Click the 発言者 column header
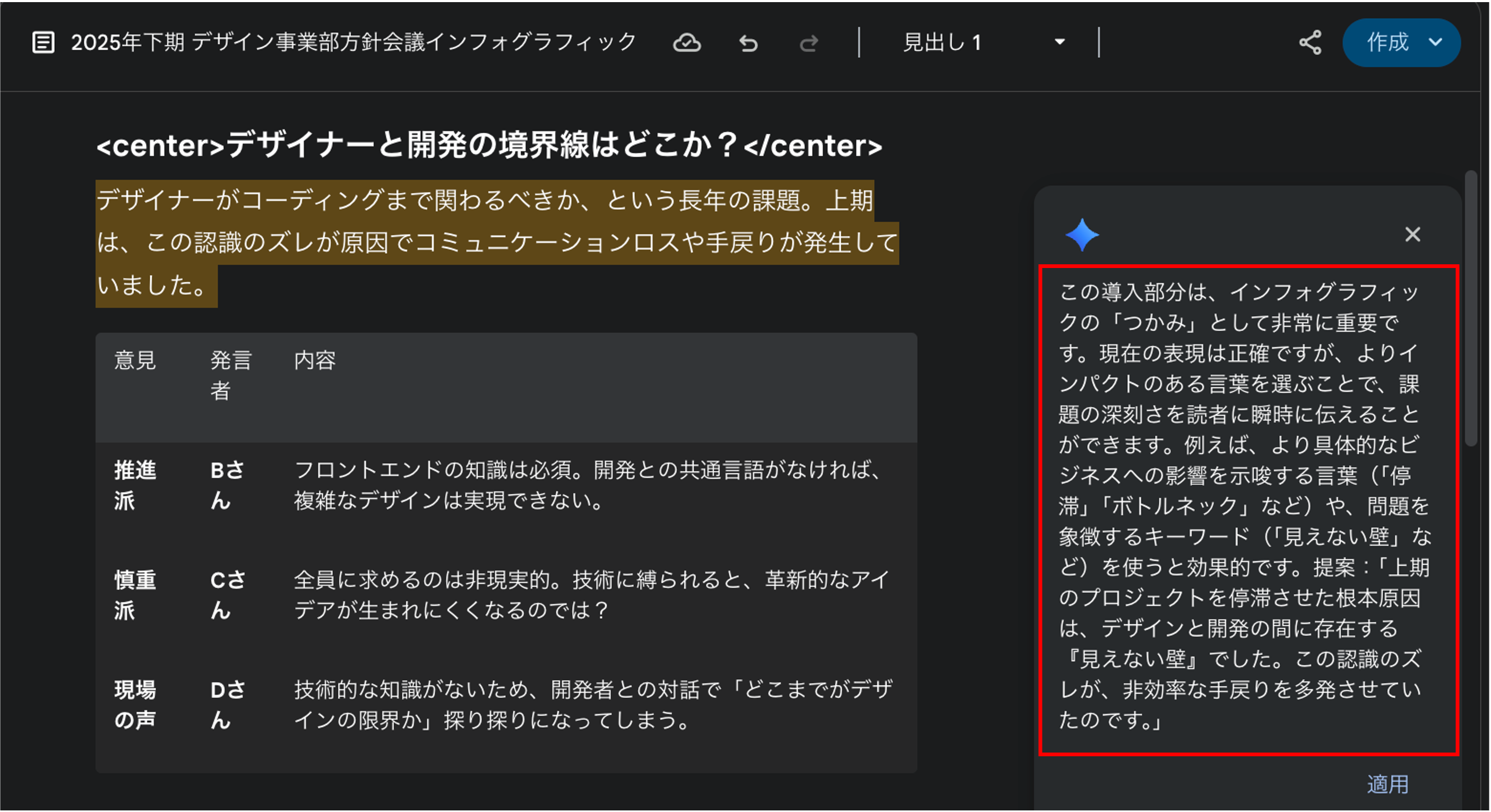Viewport: 1491px width, 812px height. 230,375
